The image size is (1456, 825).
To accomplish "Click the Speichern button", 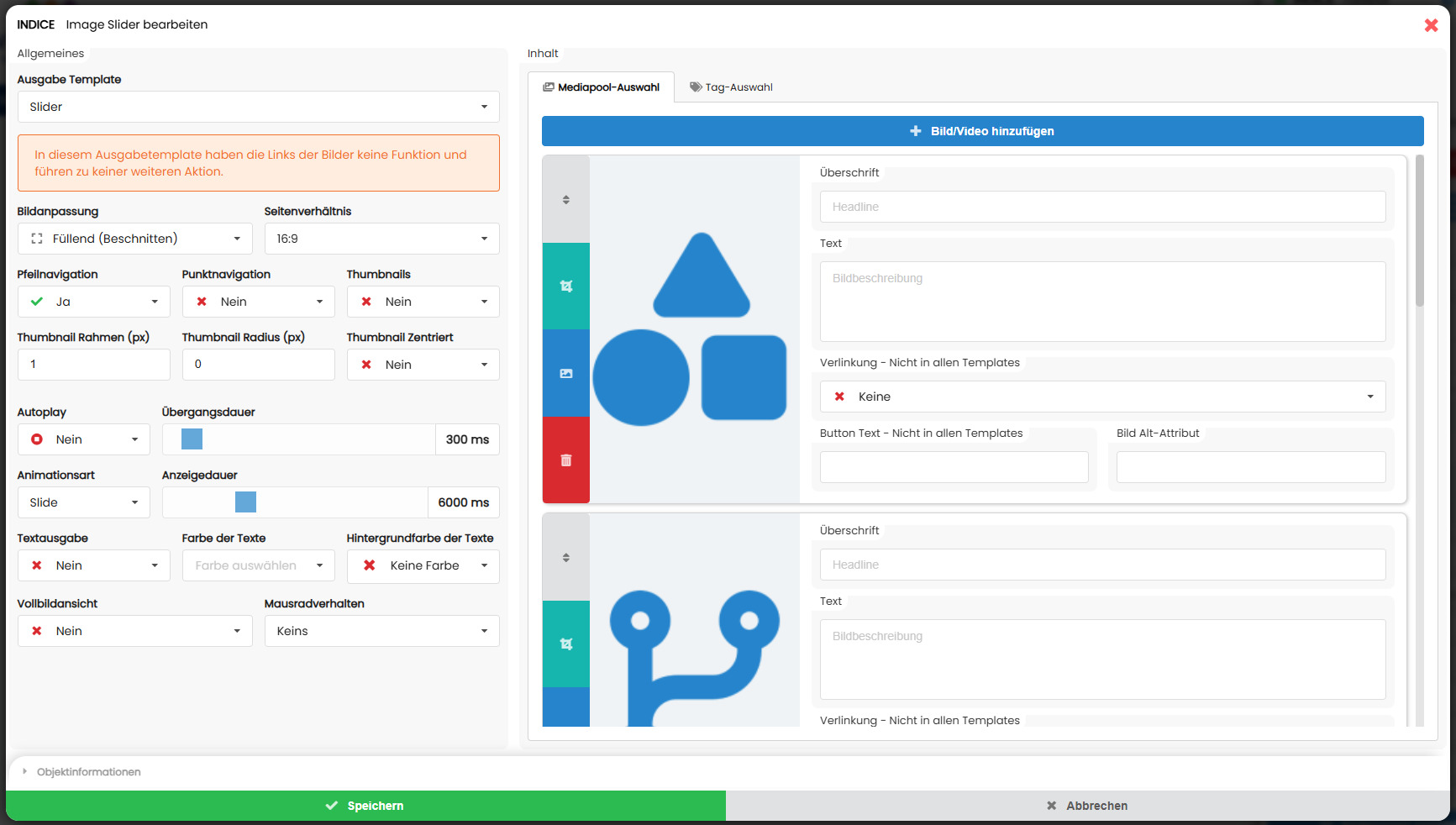I will pyautogui.click(x=365, y=806).
